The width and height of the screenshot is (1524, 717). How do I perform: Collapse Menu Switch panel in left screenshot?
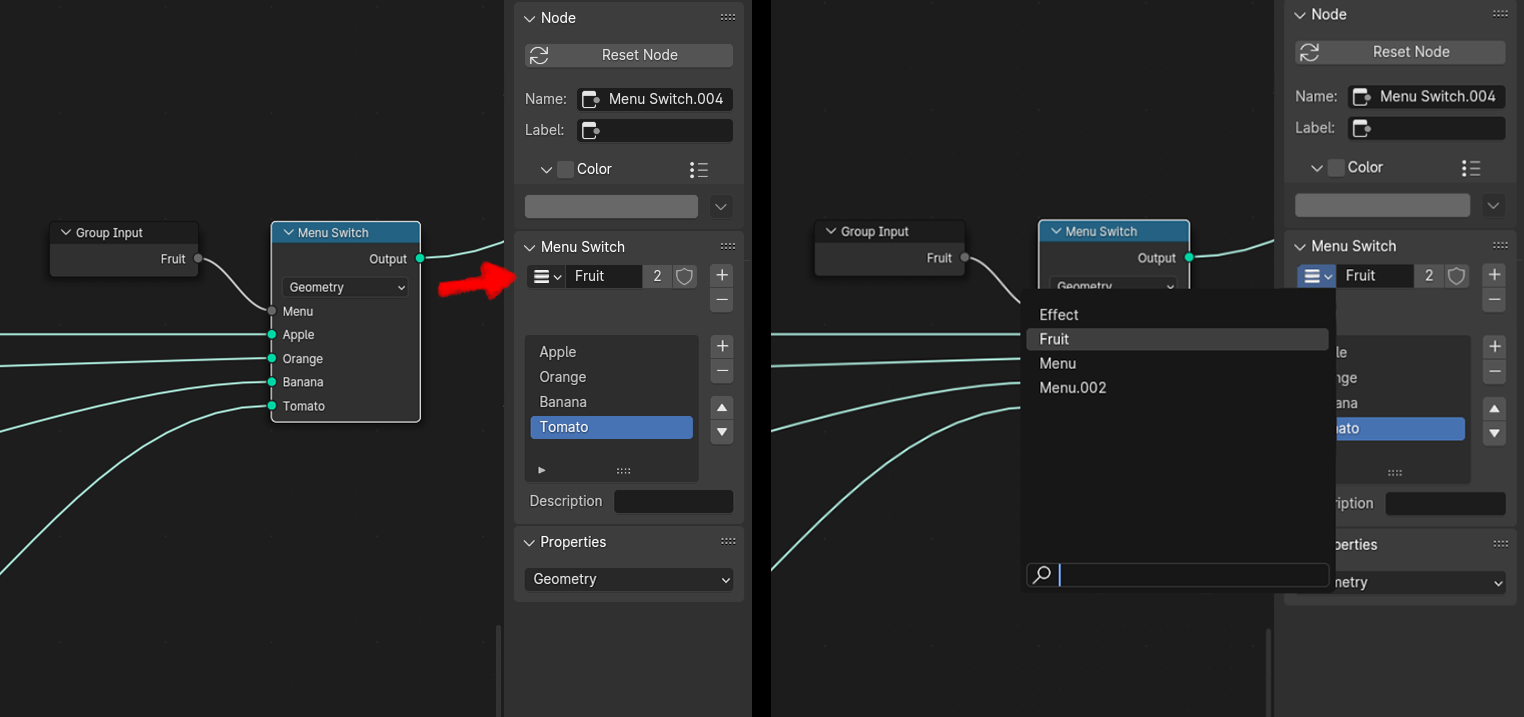pos(529,247)
